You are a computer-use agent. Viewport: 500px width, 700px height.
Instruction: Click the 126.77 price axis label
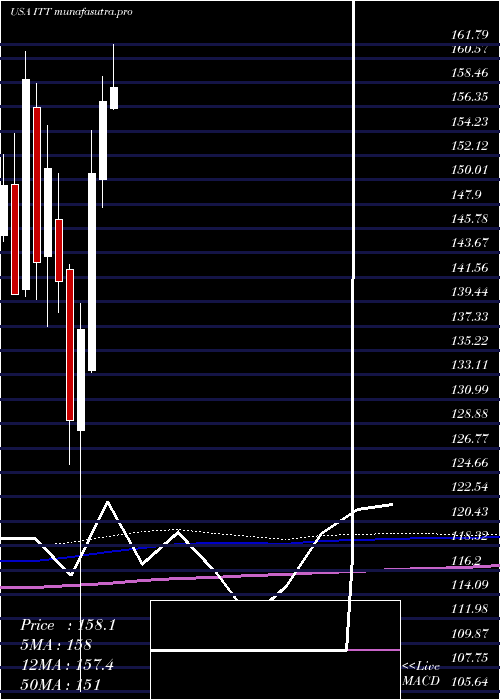[x=468, y=439]
